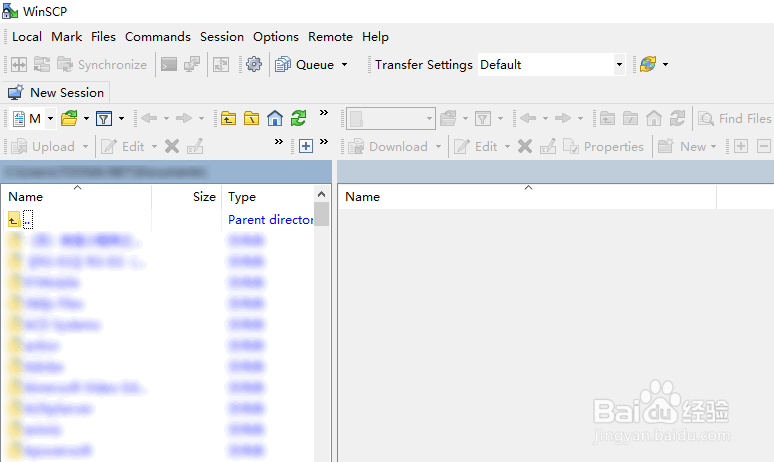This screenshot has width=774, height=462.
Task: Click the Open in PuTTY icon
Action: [192, 64]
